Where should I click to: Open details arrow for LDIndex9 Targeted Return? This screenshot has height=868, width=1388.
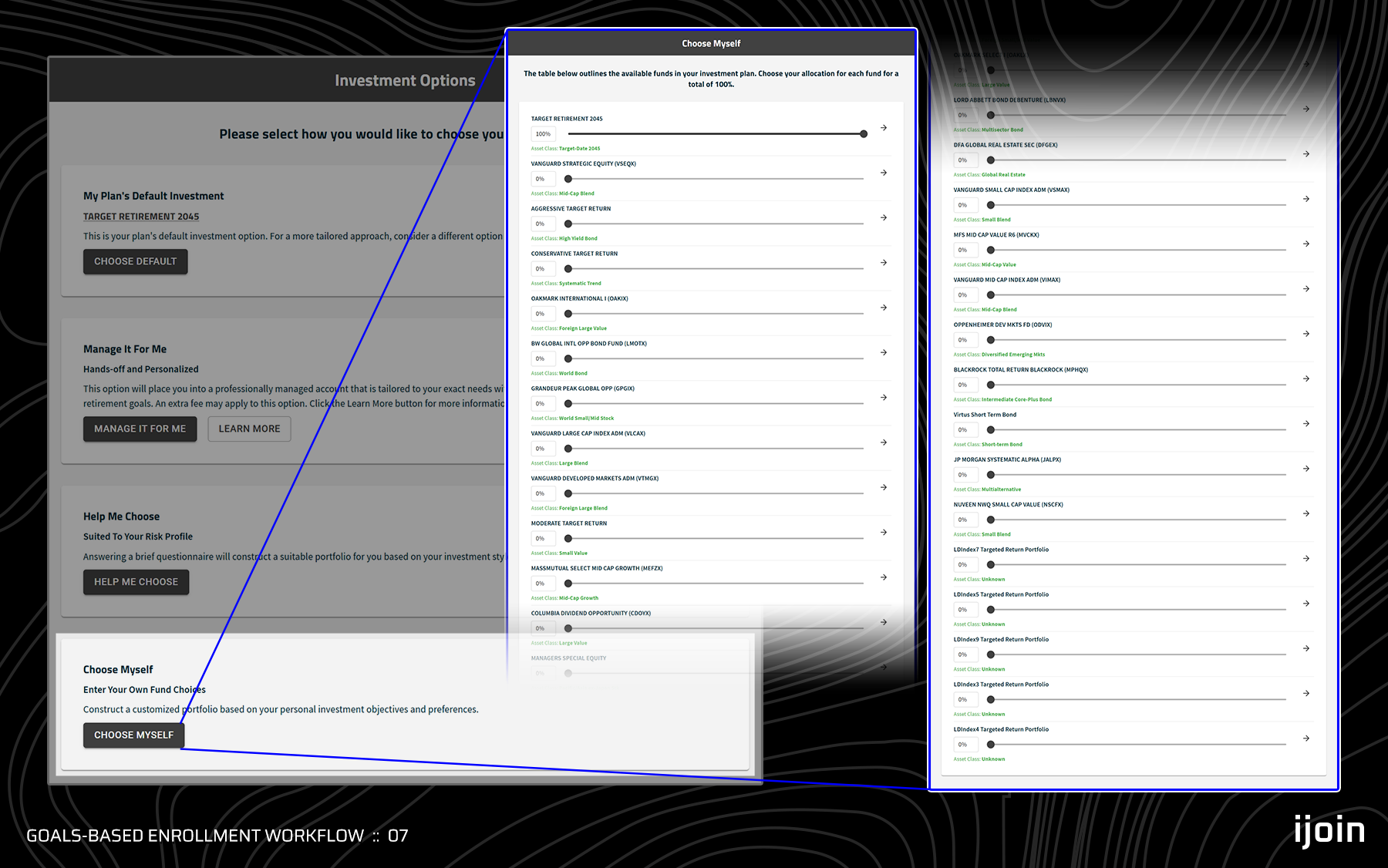[x=1306, y=648]
